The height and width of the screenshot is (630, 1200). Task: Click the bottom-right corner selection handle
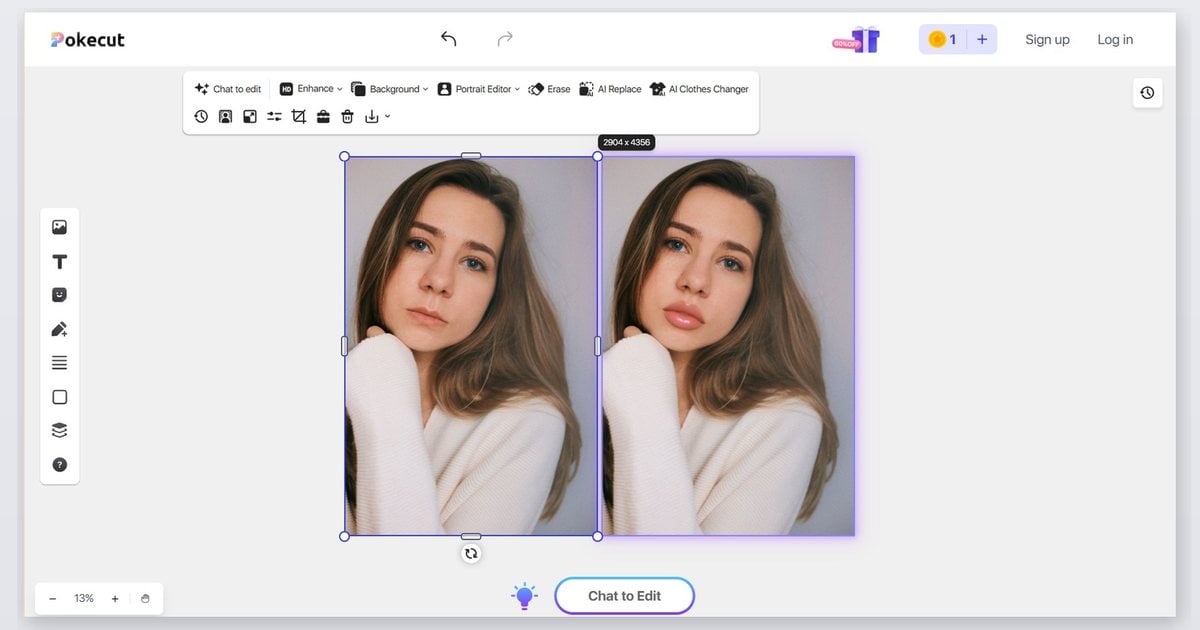pos(598,536)
